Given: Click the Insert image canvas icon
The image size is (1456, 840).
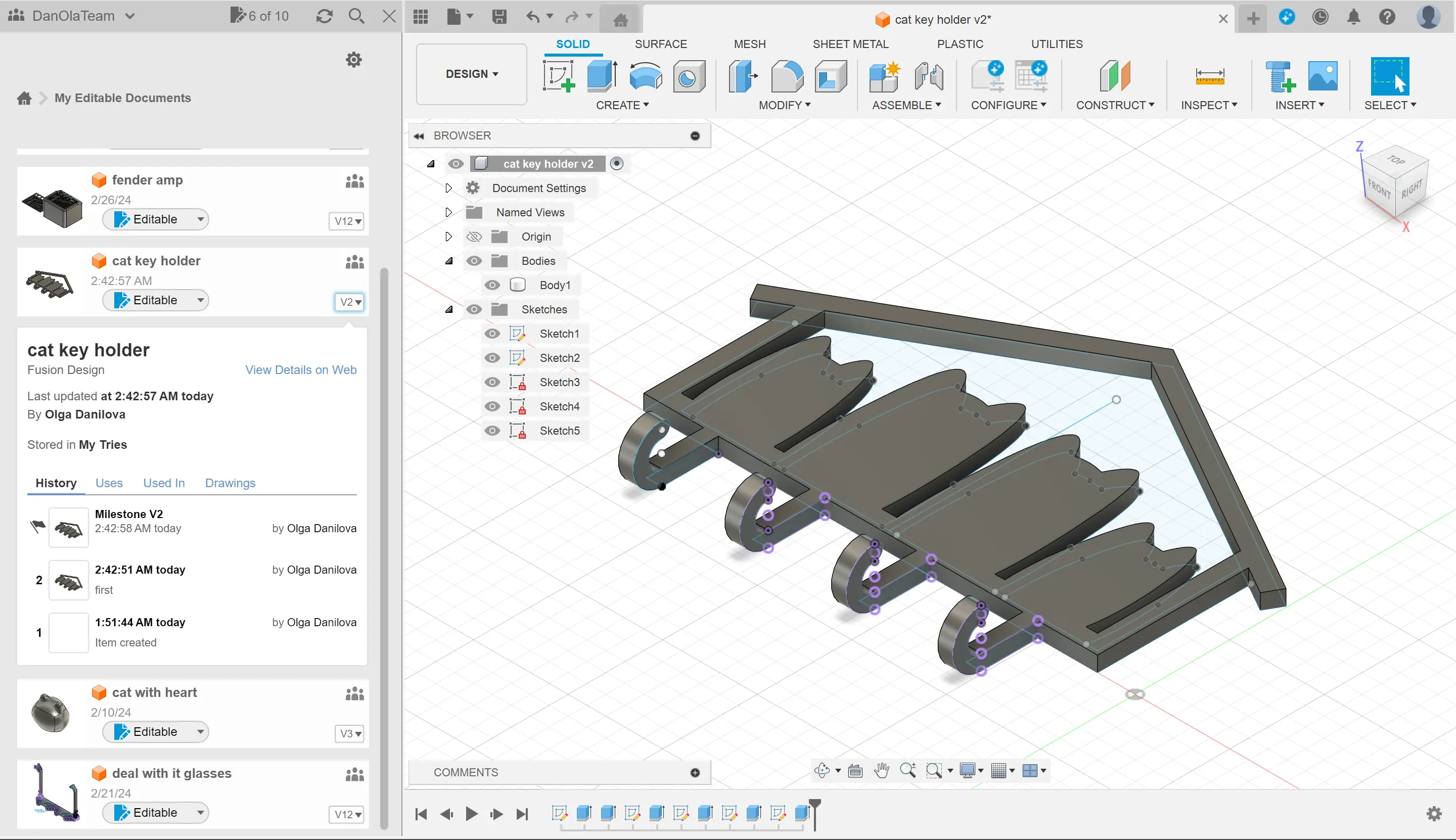Looking at the screenshot, I should [x=1323, y=76].
